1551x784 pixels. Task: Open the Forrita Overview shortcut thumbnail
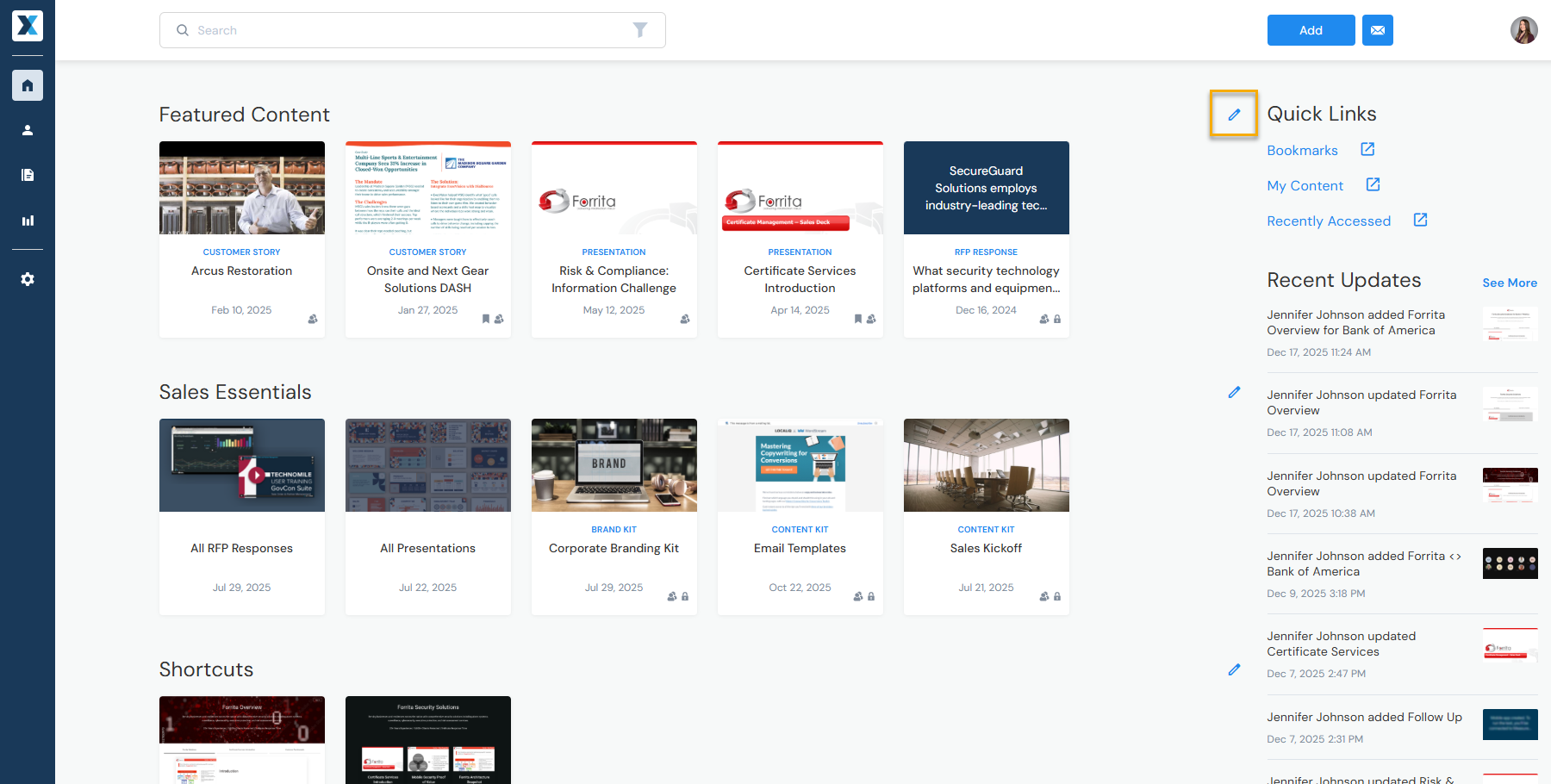pos(242,740)
